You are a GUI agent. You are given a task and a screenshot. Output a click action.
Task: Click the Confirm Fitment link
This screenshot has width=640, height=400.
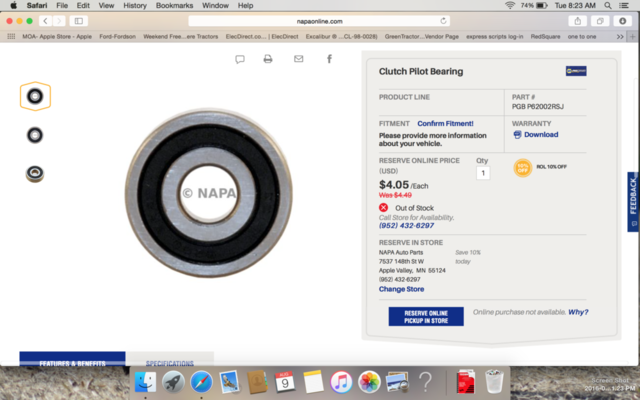[x=446, y=123]
